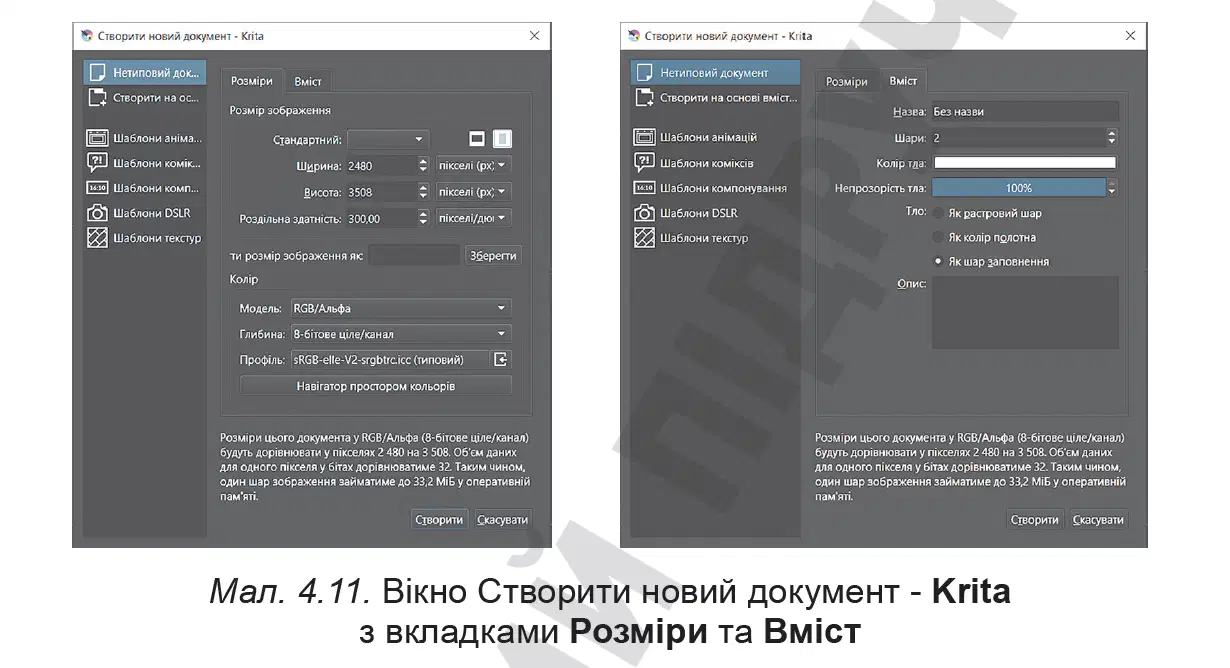Click name field 'Без назви'
The height and width of the screenshot is (668, 1230).
click(1025, 112)
